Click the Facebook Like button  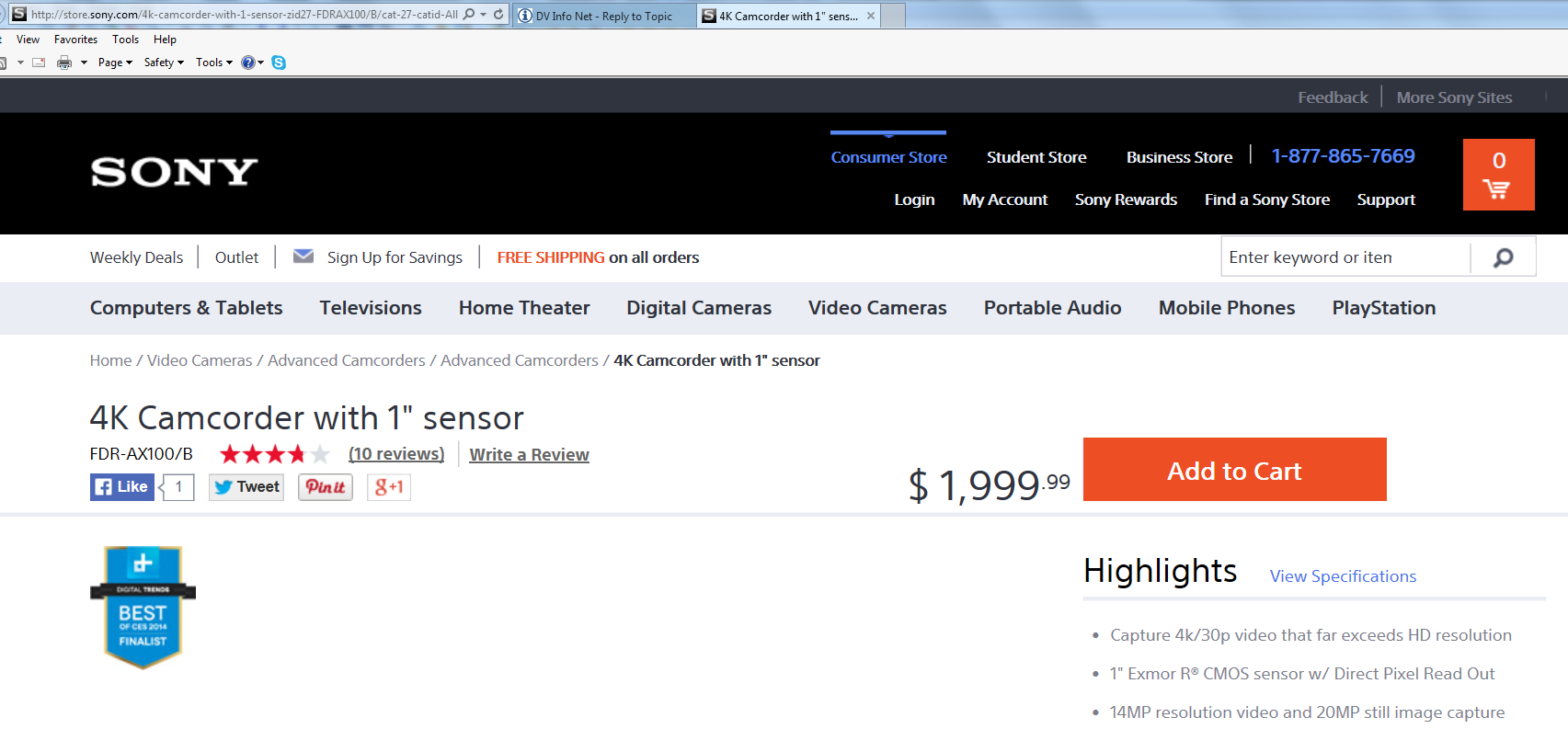pos(122,487)
